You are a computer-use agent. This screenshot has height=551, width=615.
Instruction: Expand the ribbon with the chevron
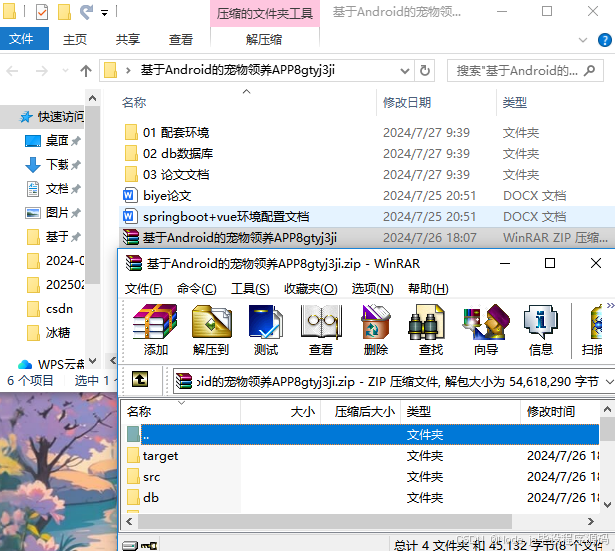pos(583,40)
